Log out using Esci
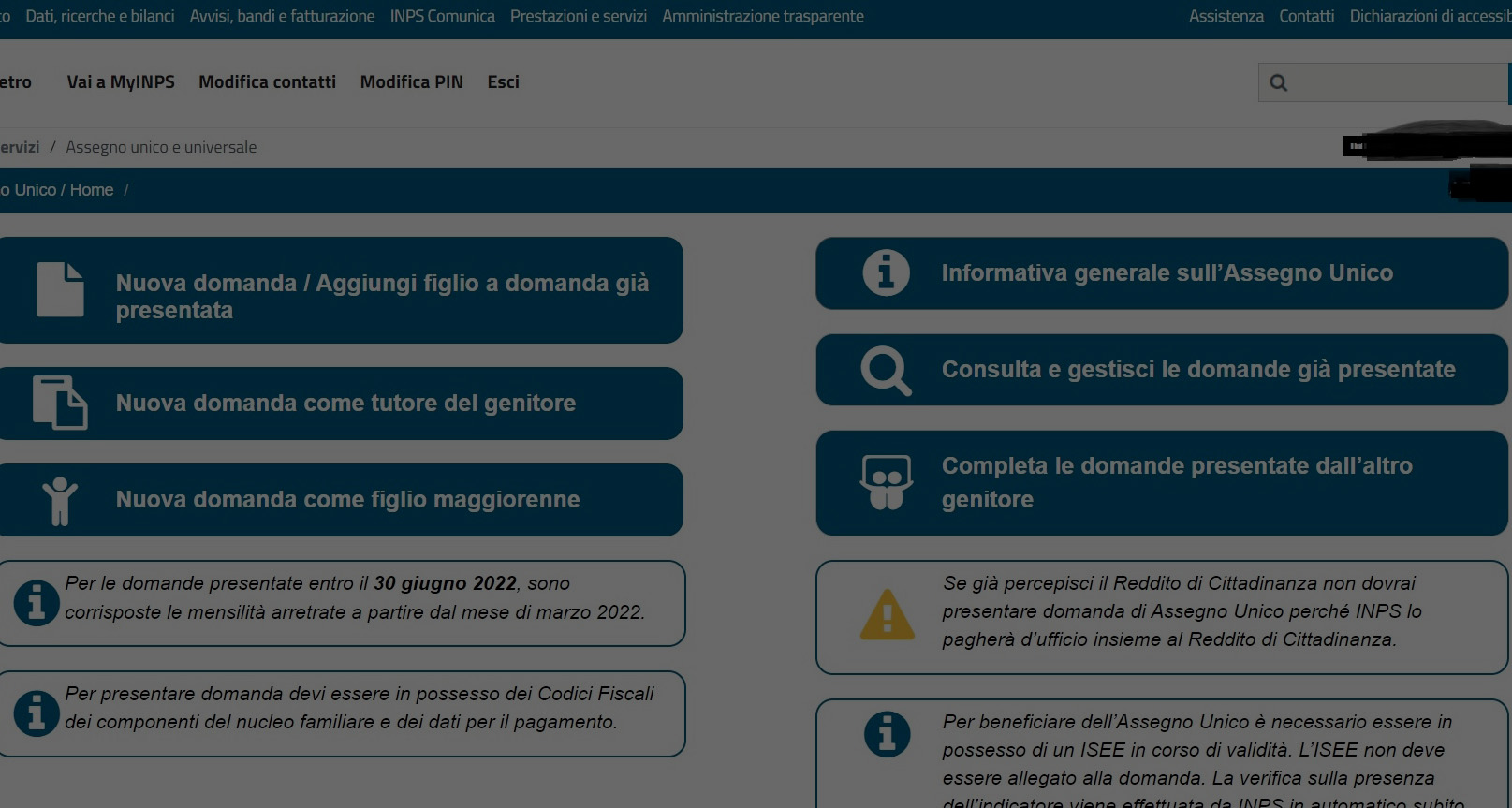This screenshot has width=1512, height=808. click(503, 81)
